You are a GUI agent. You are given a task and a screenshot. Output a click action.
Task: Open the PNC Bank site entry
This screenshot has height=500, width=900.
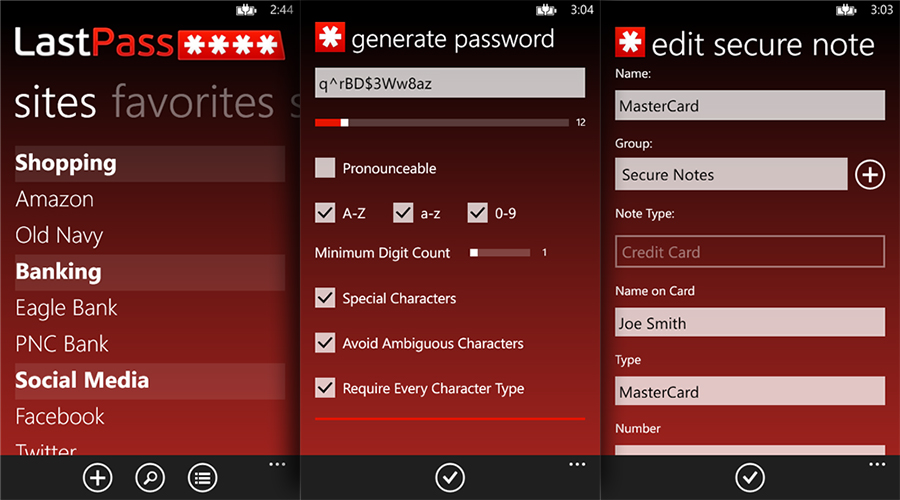click(62, 344)
